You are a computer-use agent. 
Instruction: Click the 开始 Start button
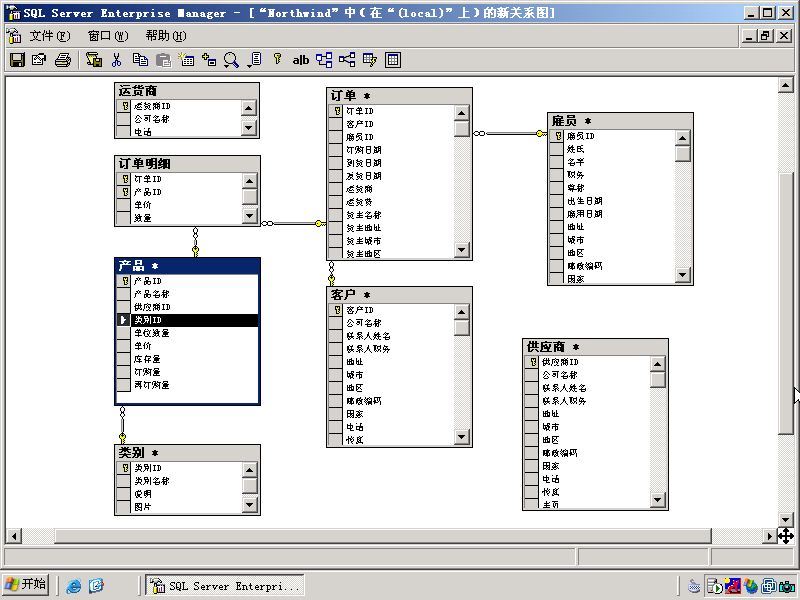pos(26,584)
